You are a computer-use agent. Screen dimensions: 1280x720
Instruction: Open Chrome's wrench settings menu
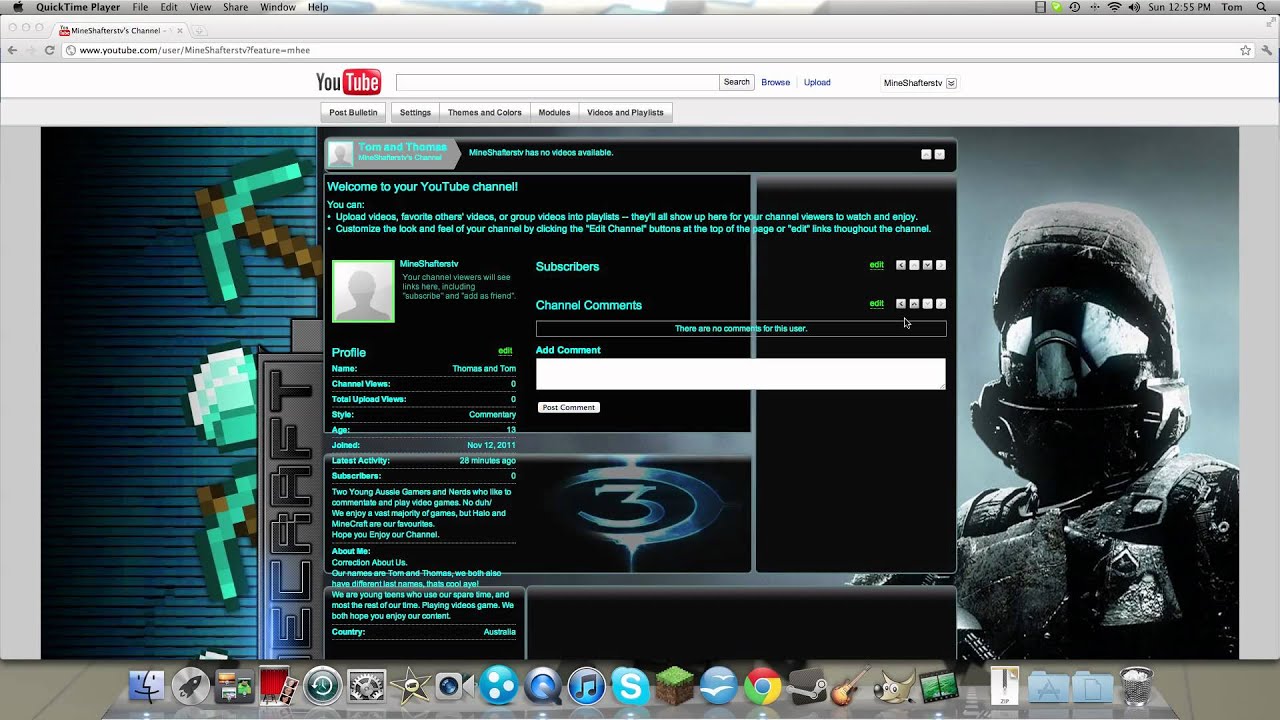coord(1265,50)
